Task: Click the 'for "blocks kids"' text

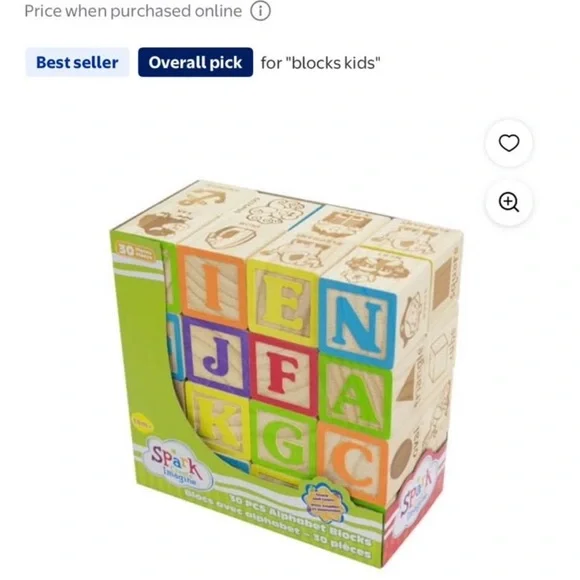Action: pyautogui.click(x=320, y=63)
